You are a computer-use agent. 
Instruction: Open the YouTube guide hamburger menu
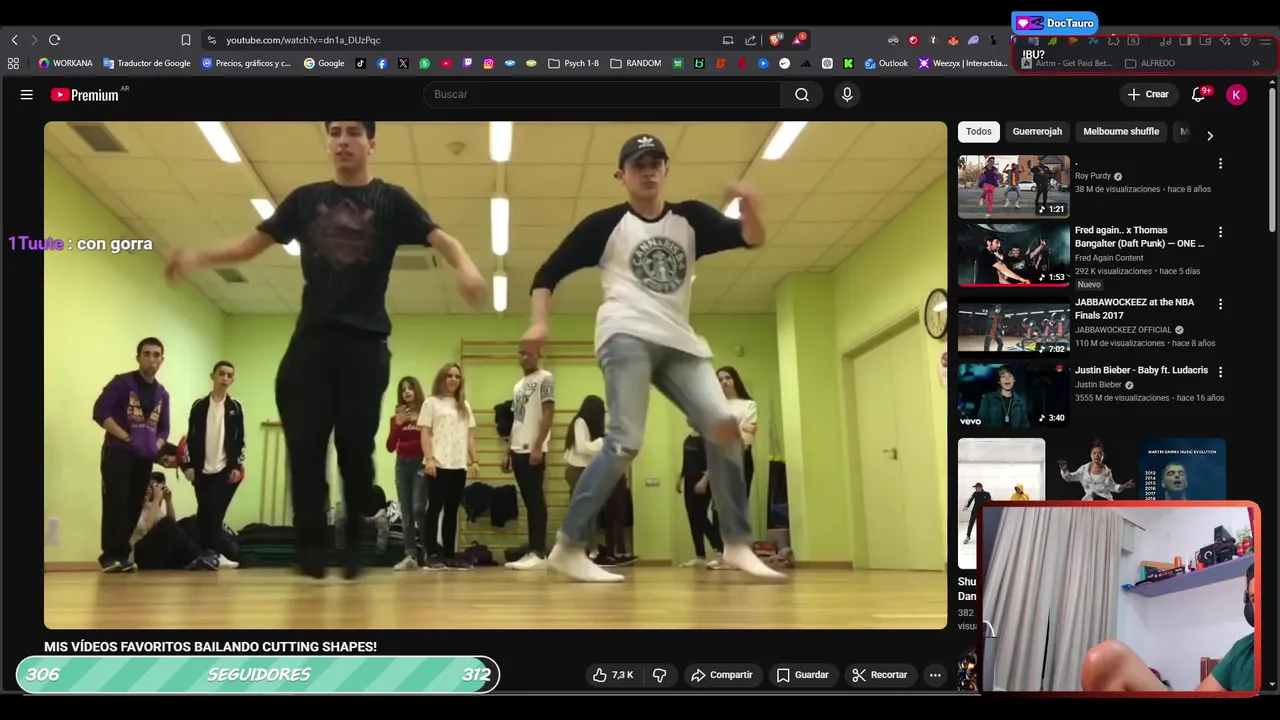point(27,94)
